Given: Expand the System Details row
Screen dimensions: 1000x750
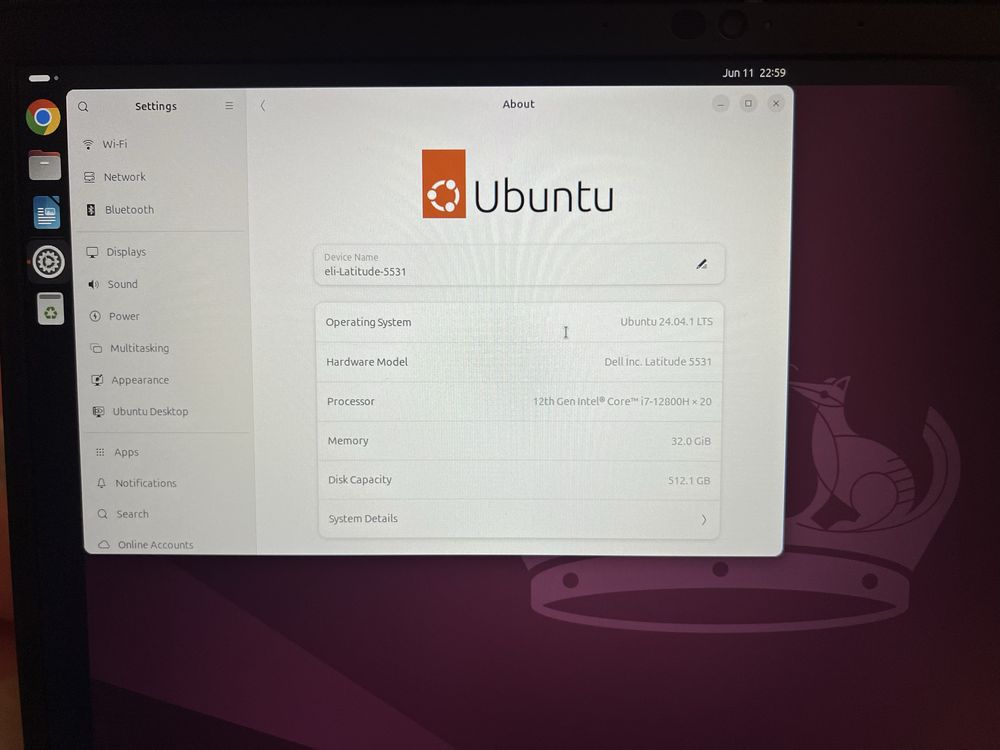Looking at the screenshot, I should [519, 519].
